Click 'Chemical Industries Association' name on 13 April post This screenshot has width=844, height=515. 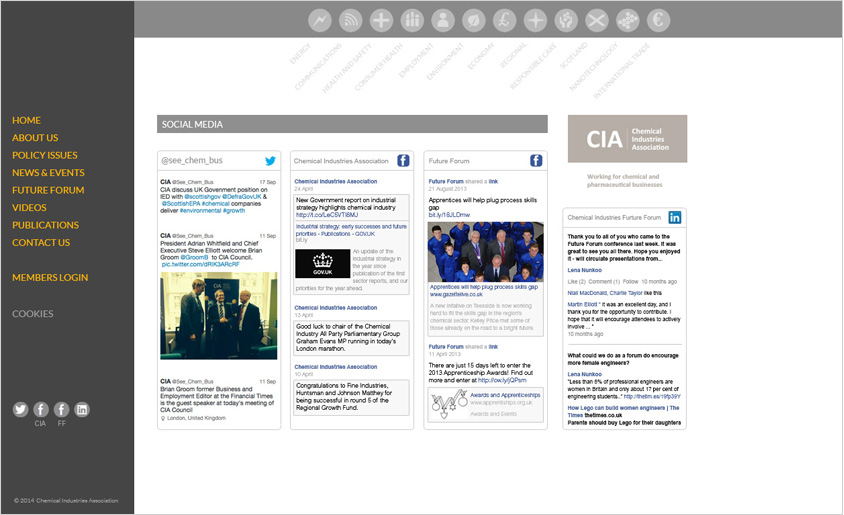pyautogui.click(x=336, y=308)
